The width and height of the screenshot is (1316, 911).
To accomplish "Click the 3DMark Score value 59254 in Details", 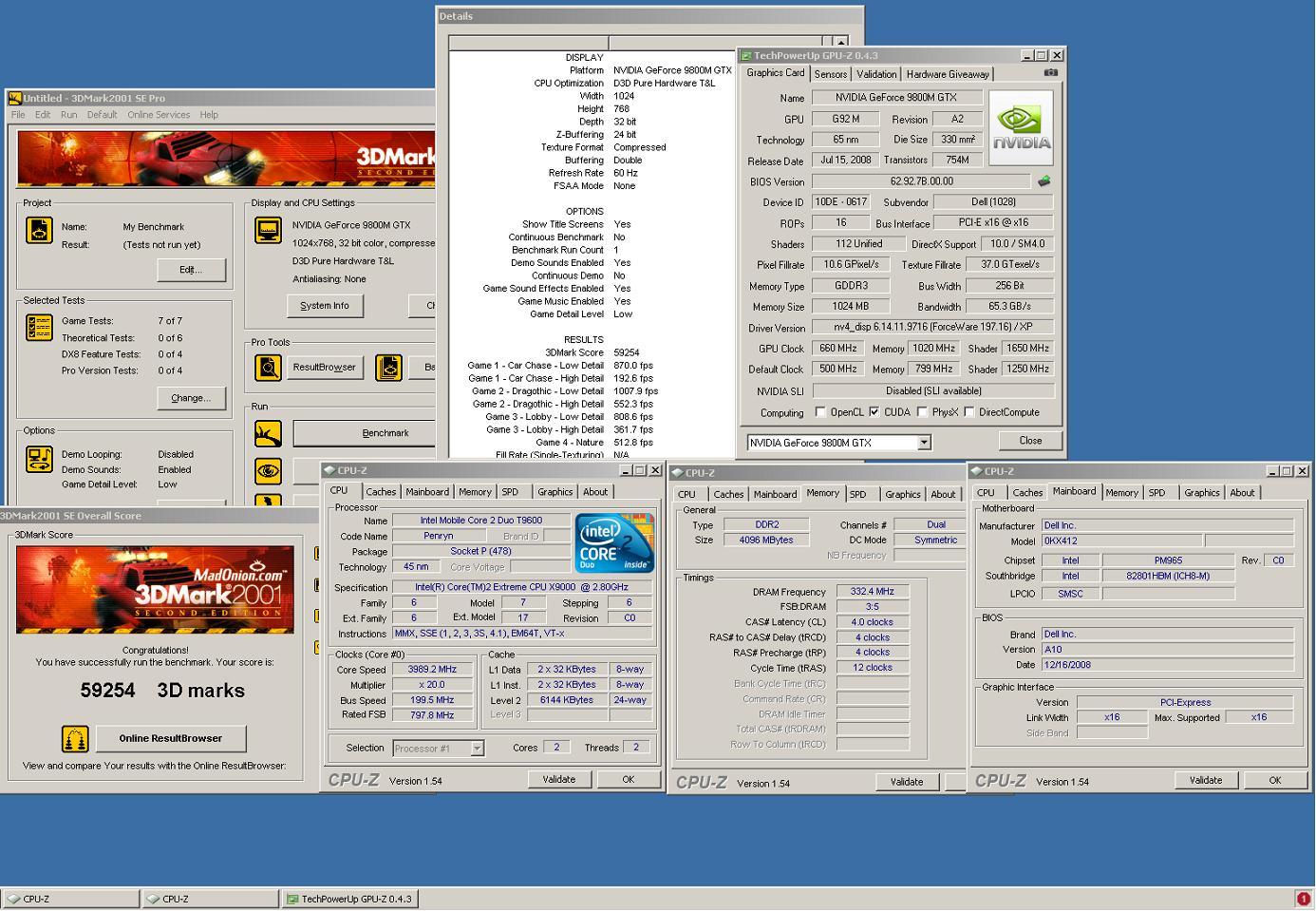I will (627, 352).
